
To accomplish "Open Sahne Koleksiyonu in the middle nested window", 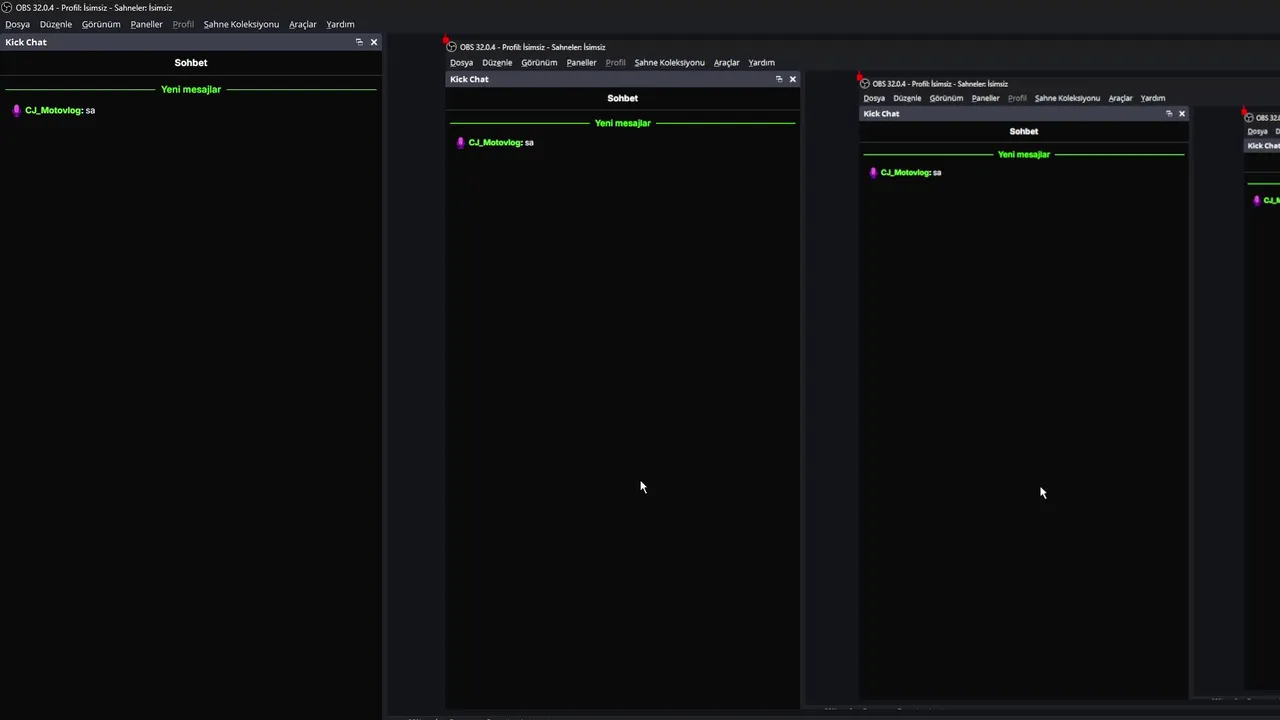I will tap(669, 62).
